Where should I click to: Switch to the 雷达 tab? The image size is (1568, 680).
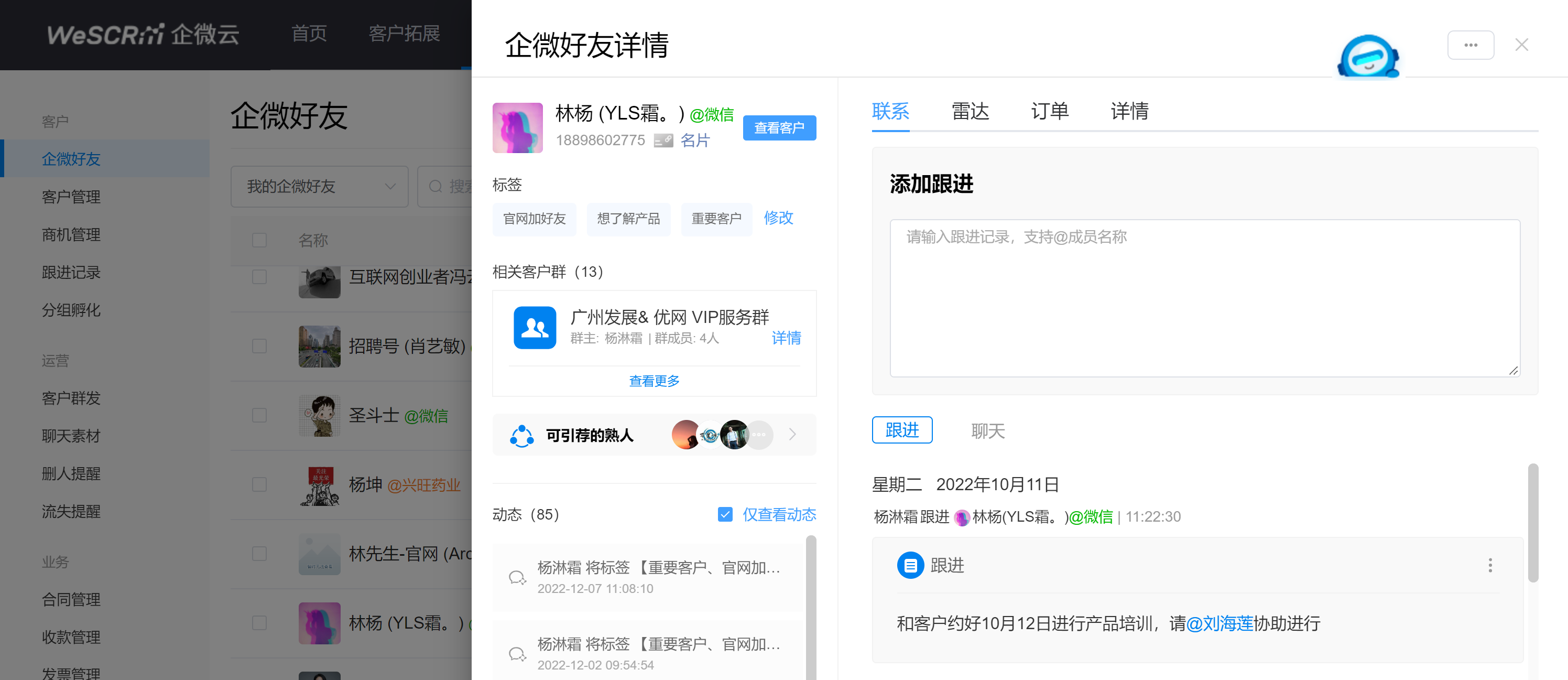(x=970, y=111)
